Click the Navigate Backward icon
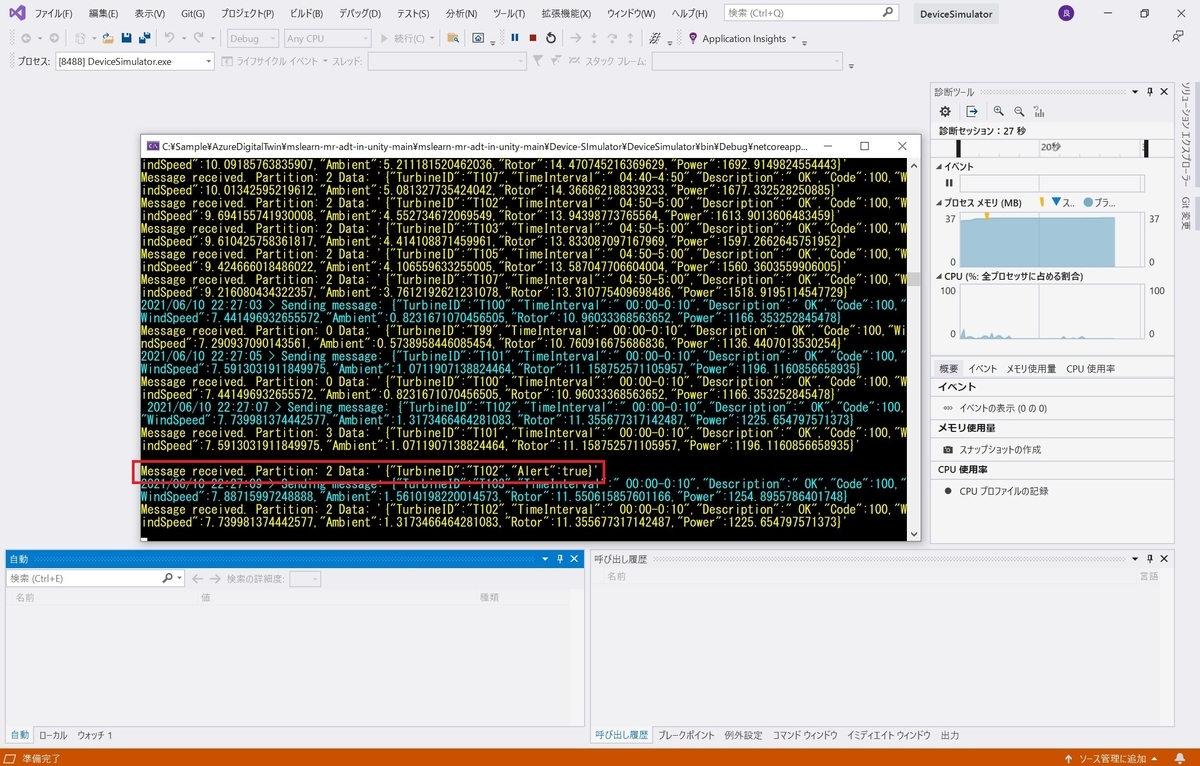The width and height of the screenshot is (1200, 766). click(26, 38)
